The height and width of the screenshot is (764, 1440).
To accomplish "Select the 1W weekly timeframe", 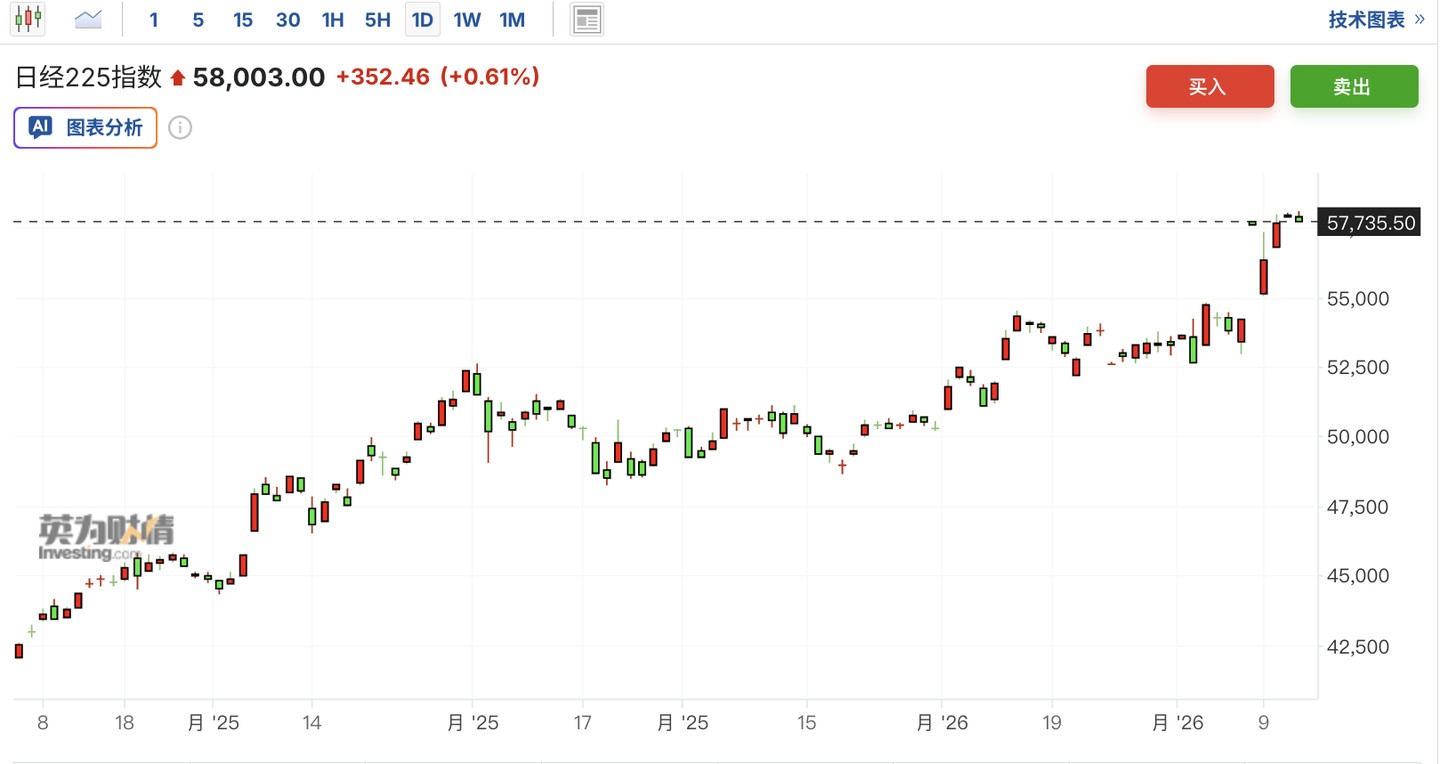I will pos(467,20).
